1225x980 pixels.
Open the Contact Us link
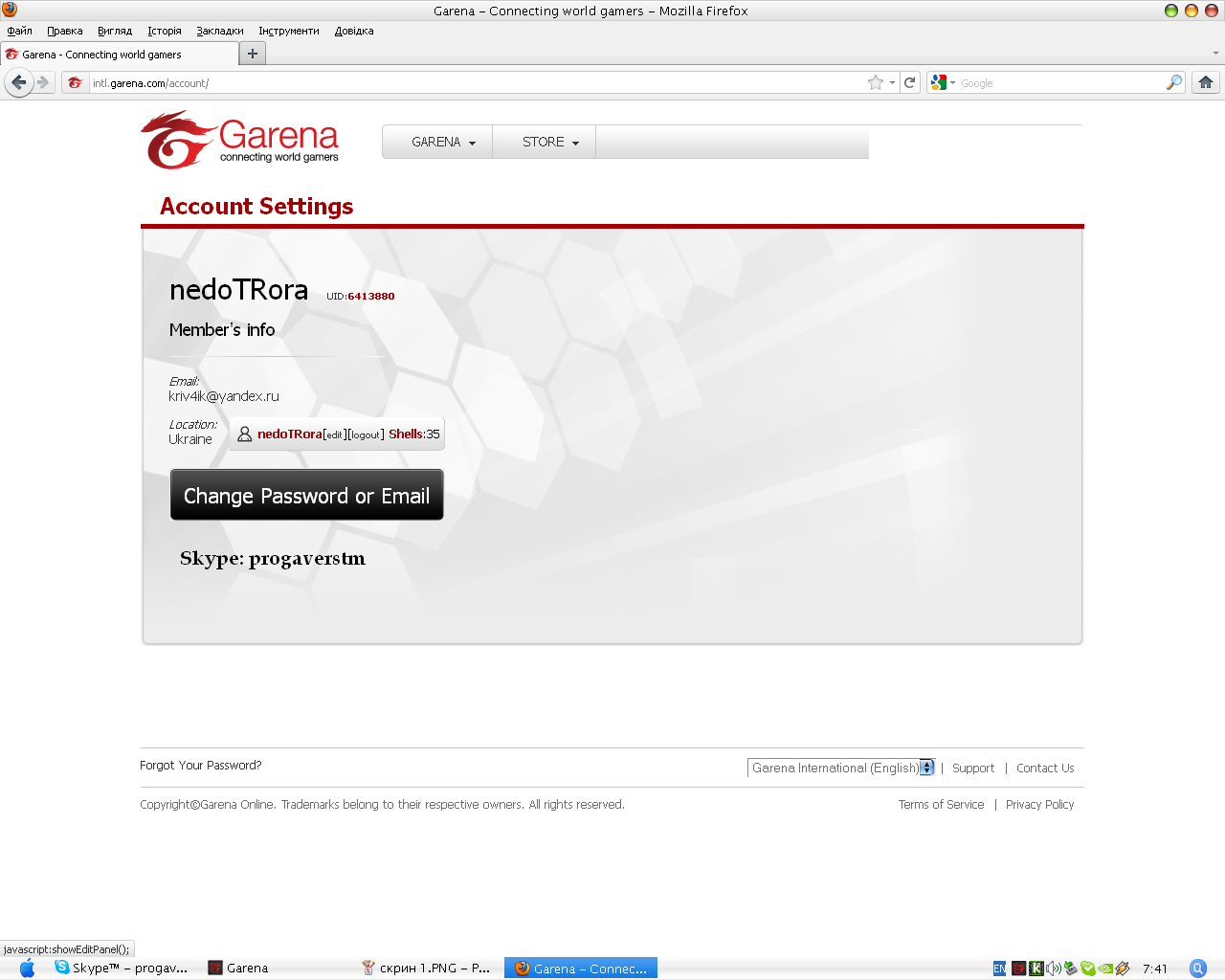1045,768
